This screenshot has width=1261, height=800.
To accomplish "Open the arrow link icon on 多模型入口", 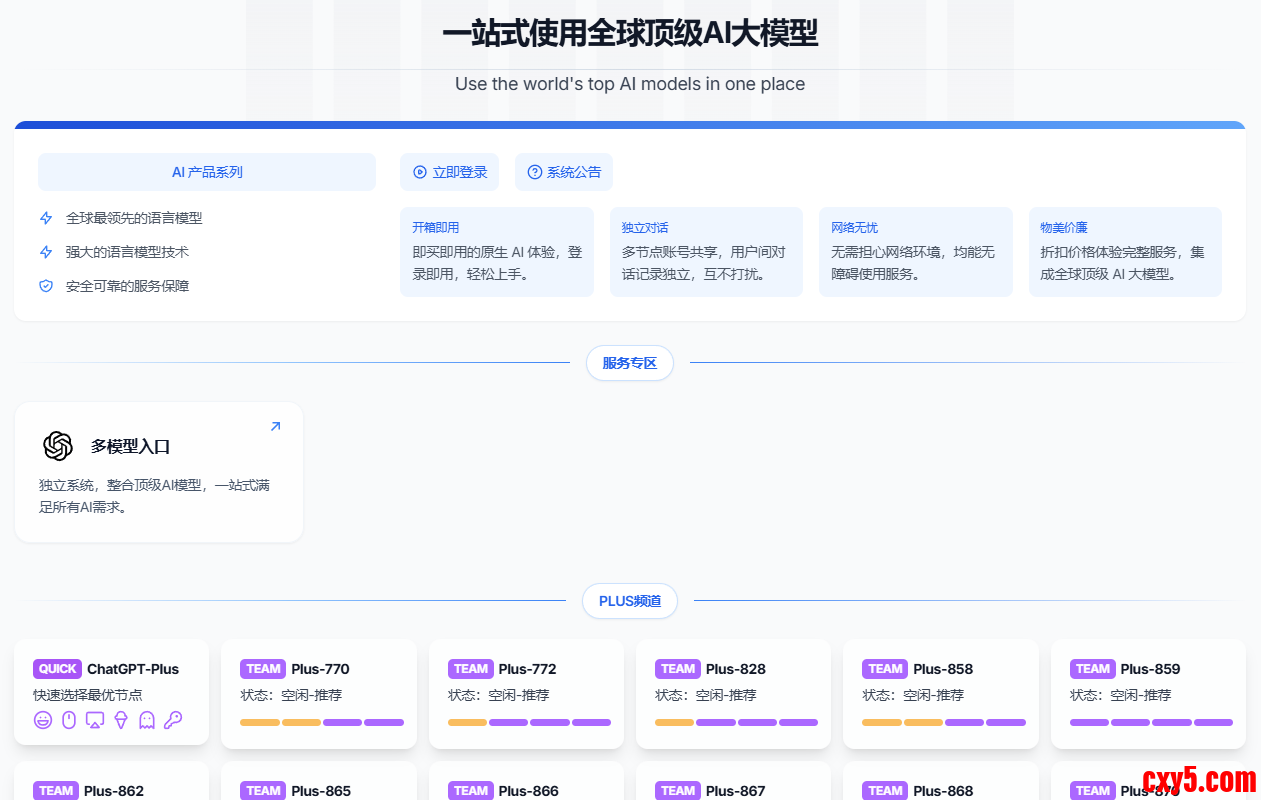I will (275, 427).
